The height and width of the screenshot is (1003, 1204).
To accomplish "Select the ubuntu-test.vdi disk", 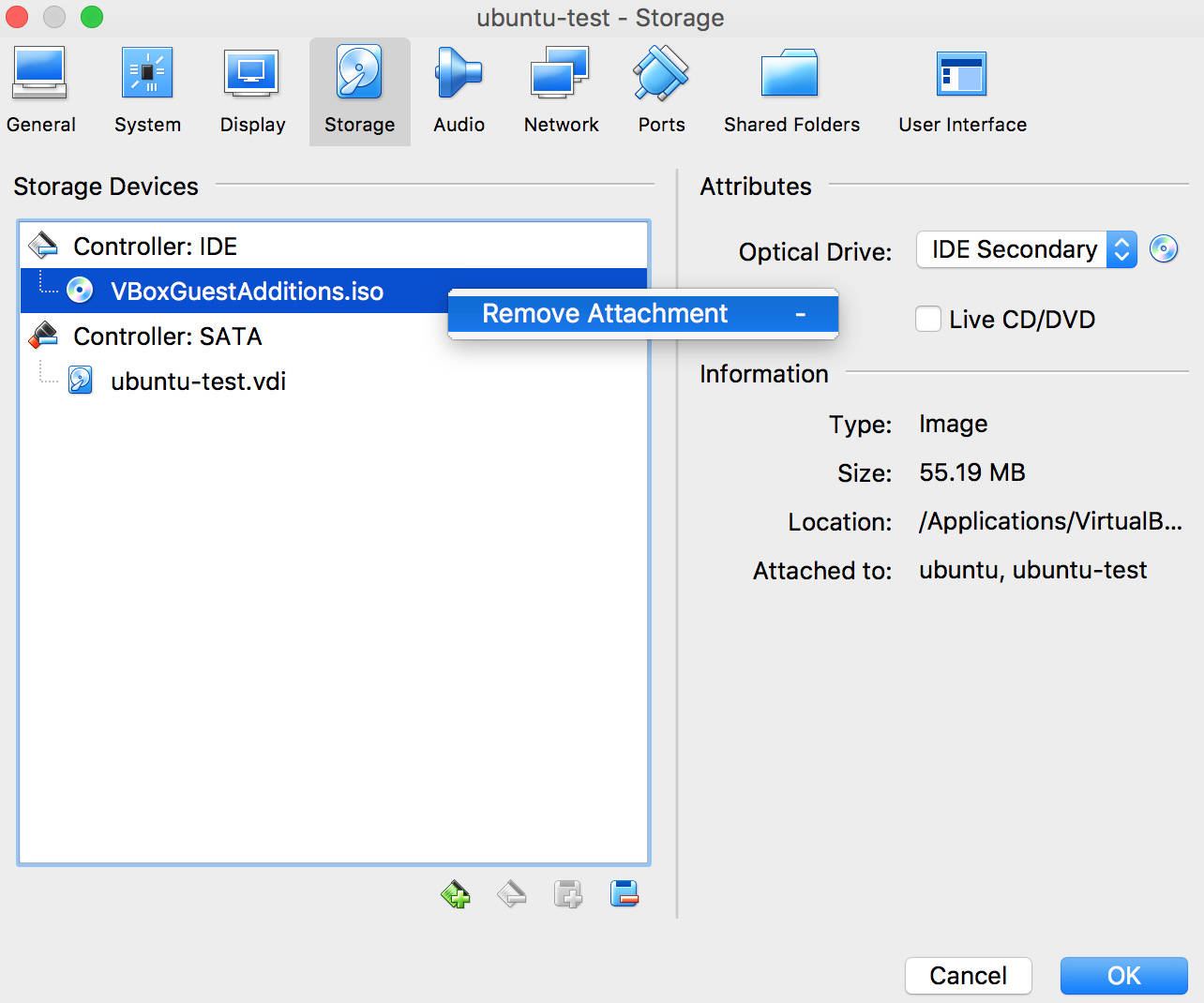I will [334, 381].
